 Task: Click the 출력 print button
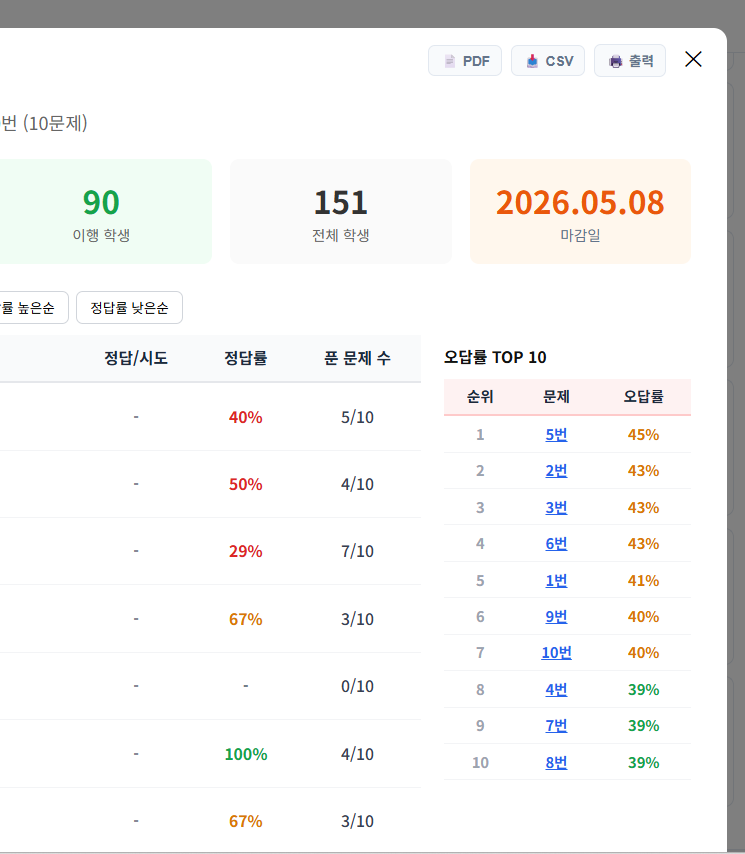pyautogui.click(x=630, y=60)
